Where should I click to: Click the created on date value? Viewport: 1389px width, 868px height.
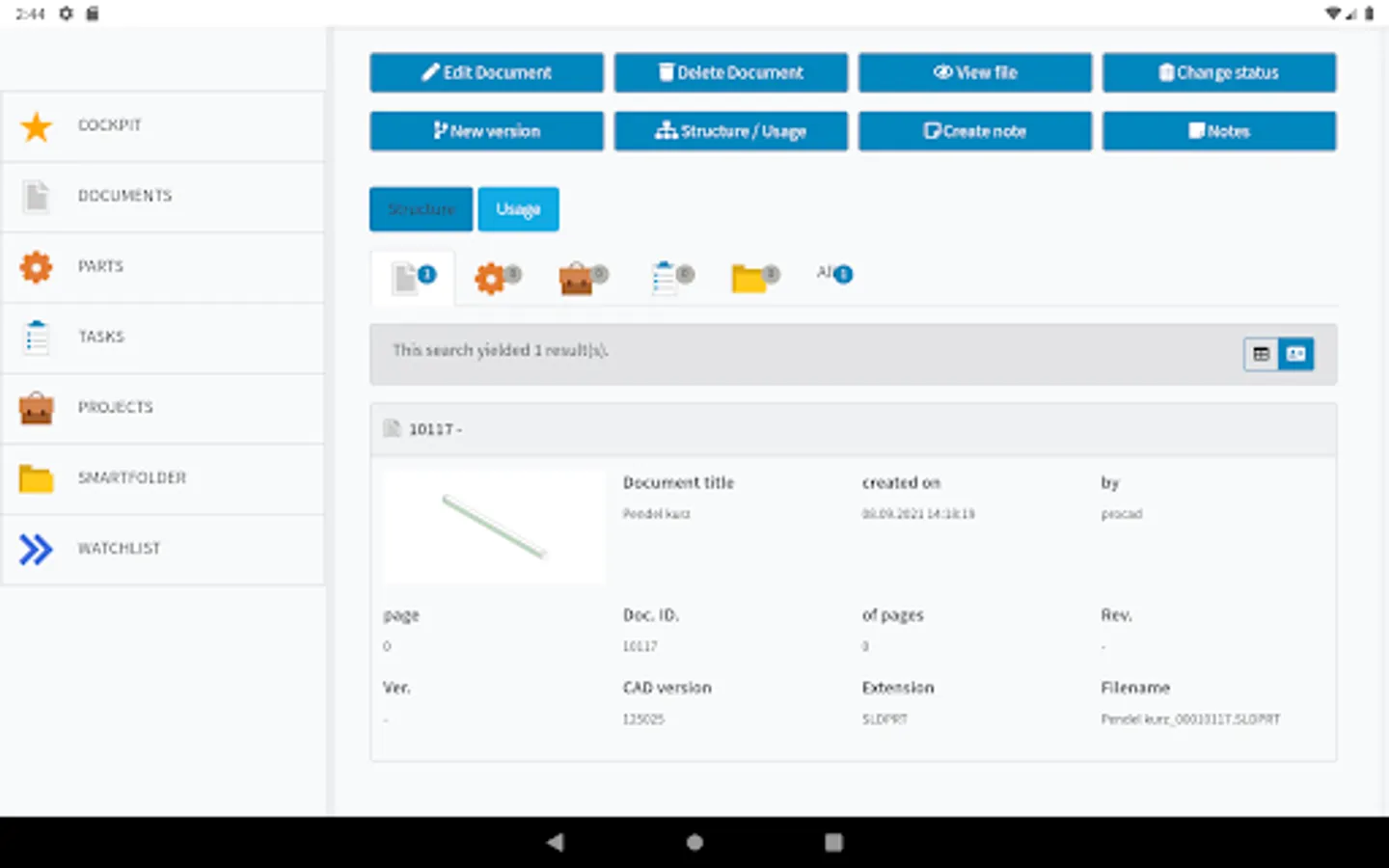pos(917,514)
